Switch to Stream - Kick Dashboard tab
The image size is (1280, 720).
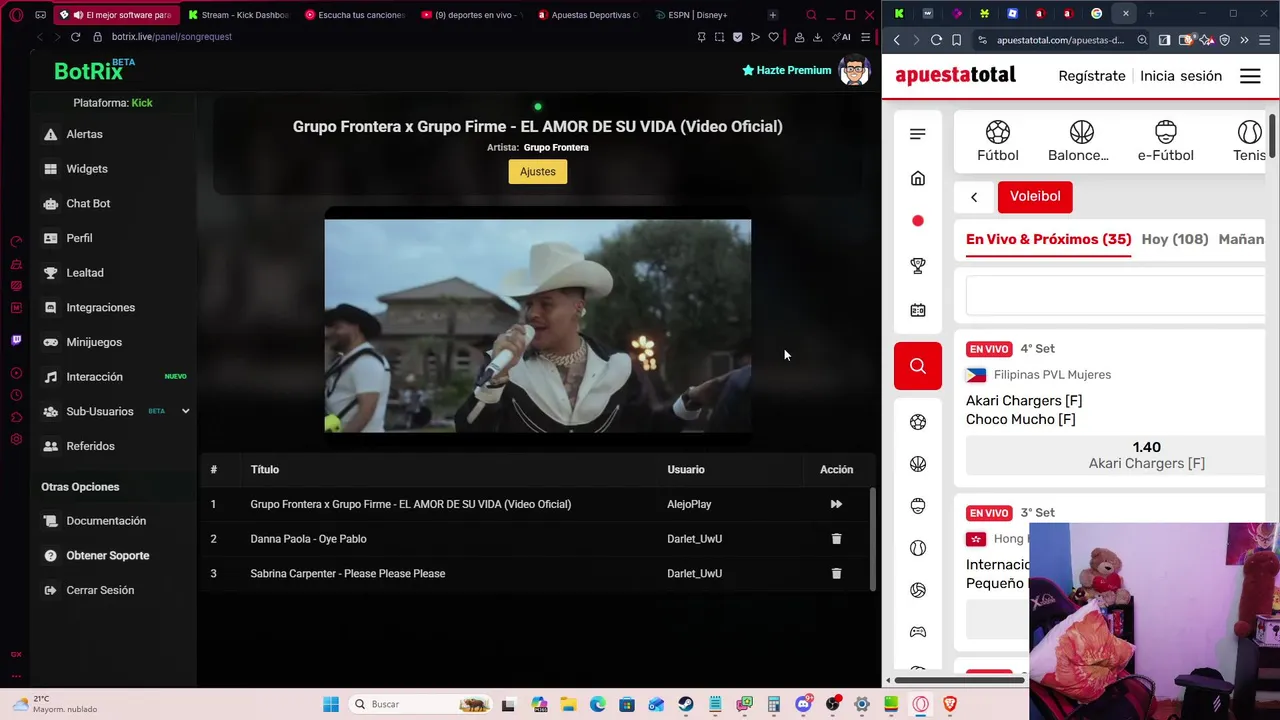pos(240,15)
